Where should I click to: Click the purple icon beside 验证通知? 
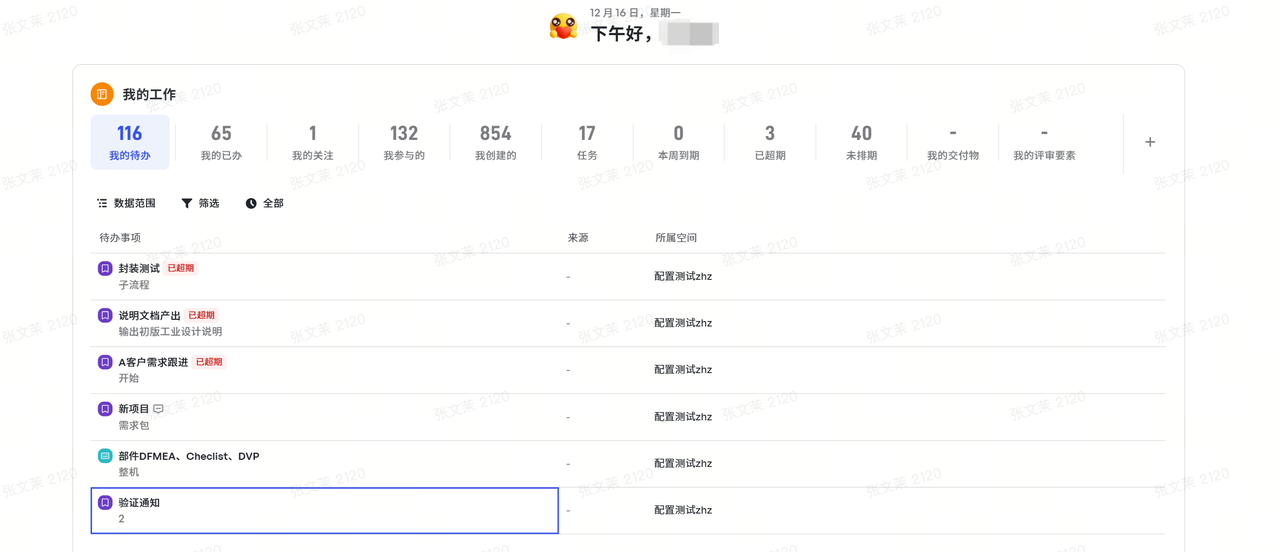click(x=105, y=503)
